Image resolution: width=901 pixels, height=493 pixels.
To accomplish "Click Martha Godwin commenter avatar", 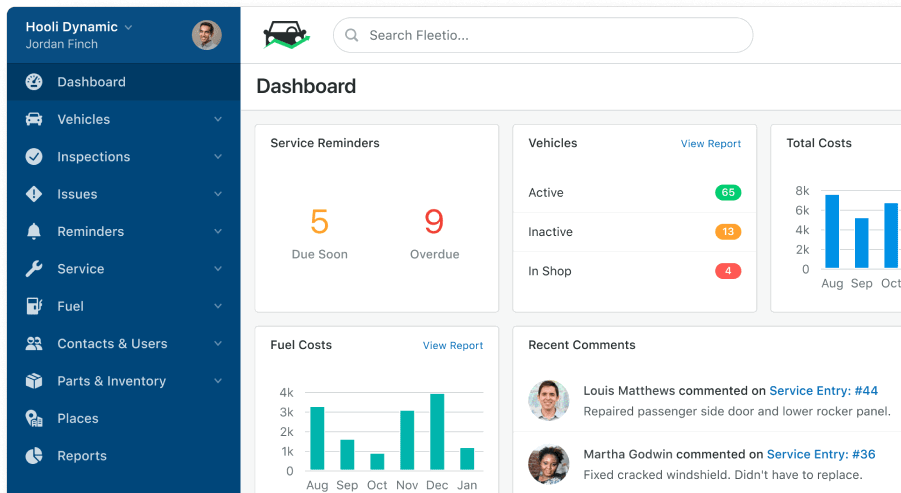I will coord(549,464).
